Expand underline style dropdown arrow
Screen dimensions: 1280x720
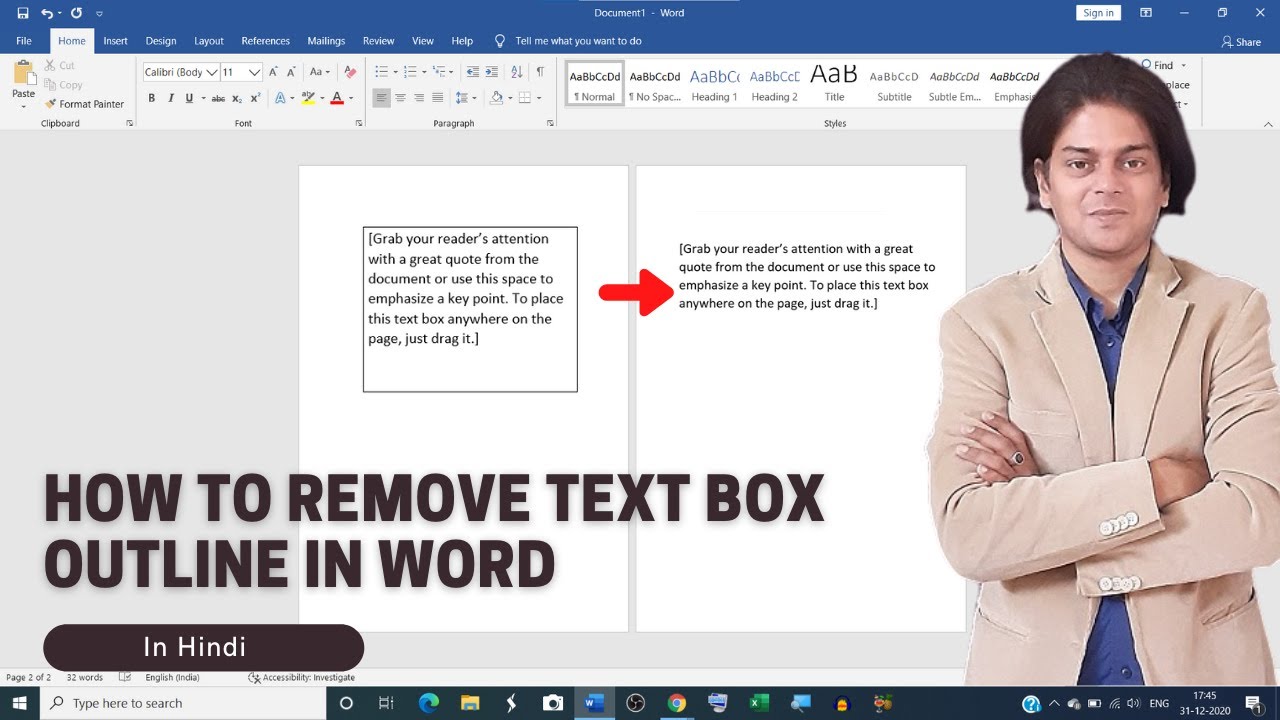point(202,98)
